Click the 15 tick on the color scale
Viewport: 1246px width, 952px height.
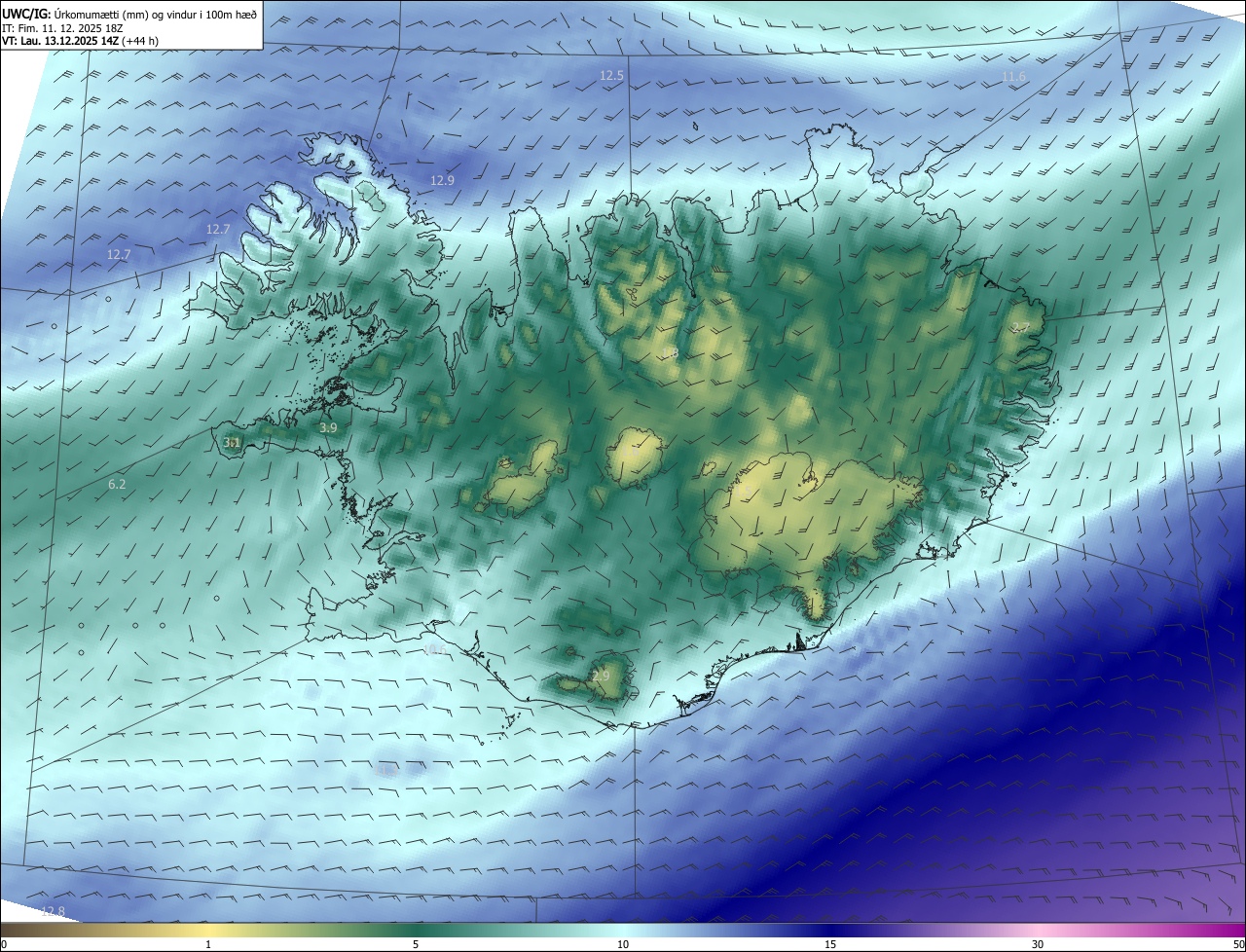830,945
